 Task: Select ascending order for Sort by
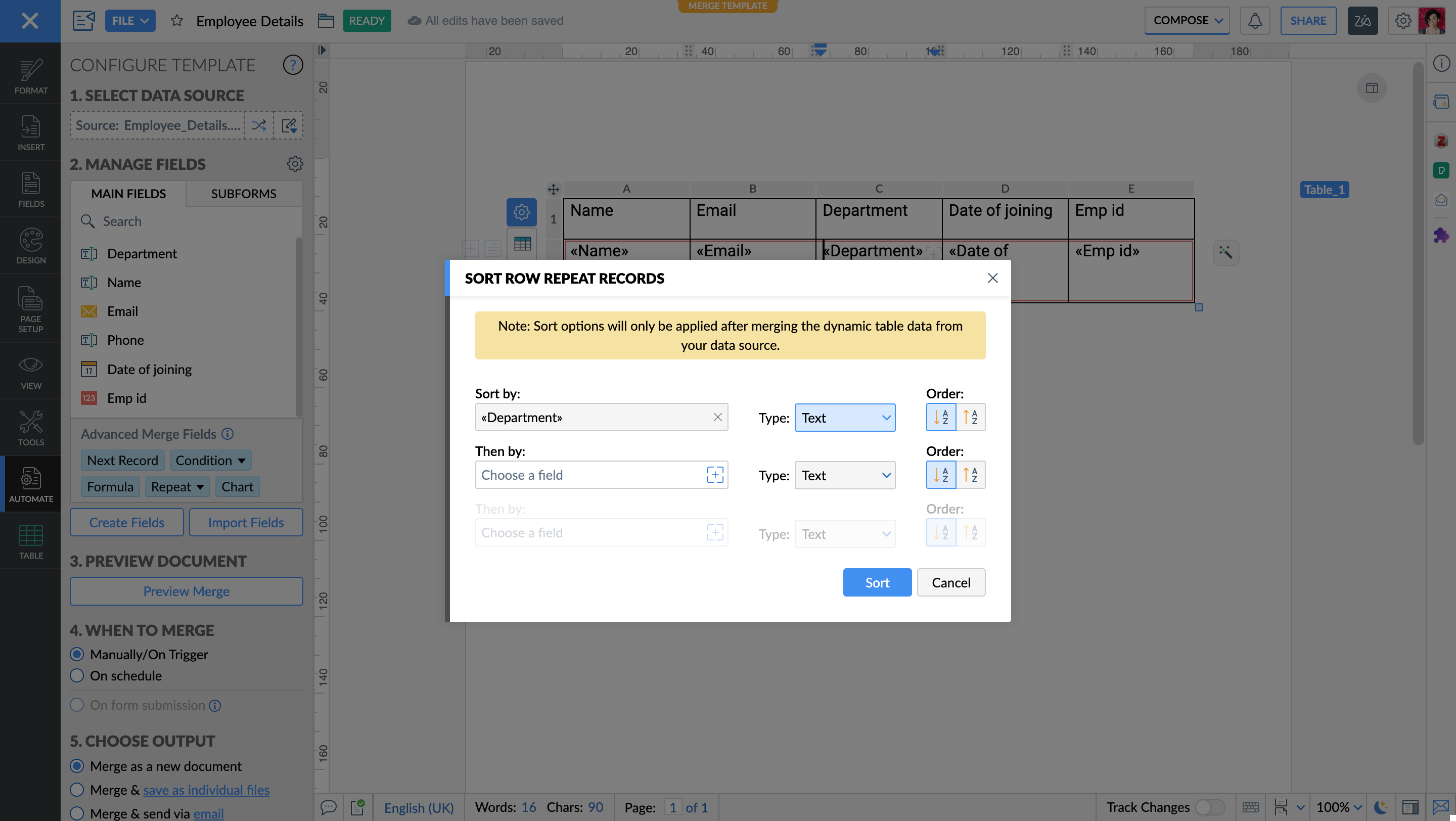coord(940,417)
